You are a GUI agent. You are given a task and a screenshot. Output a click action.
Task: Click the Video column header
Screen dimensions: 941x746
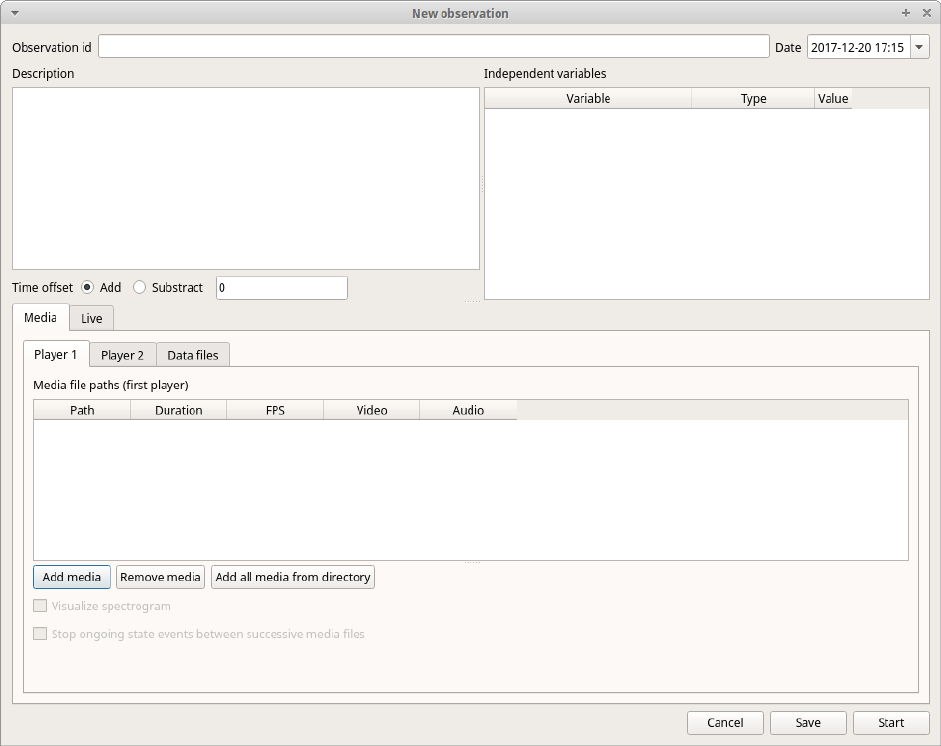[x=371, y=410]
